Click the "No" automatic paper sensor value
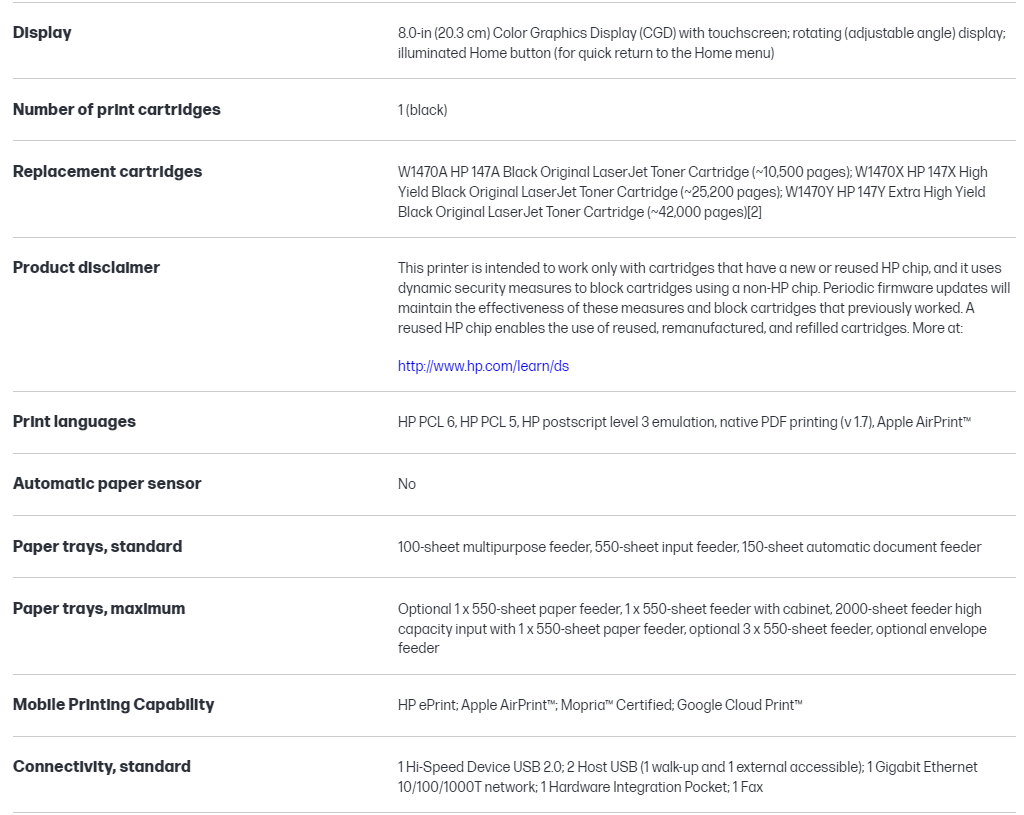Viewport: 1024px width, 815px height. coord(407,484)
